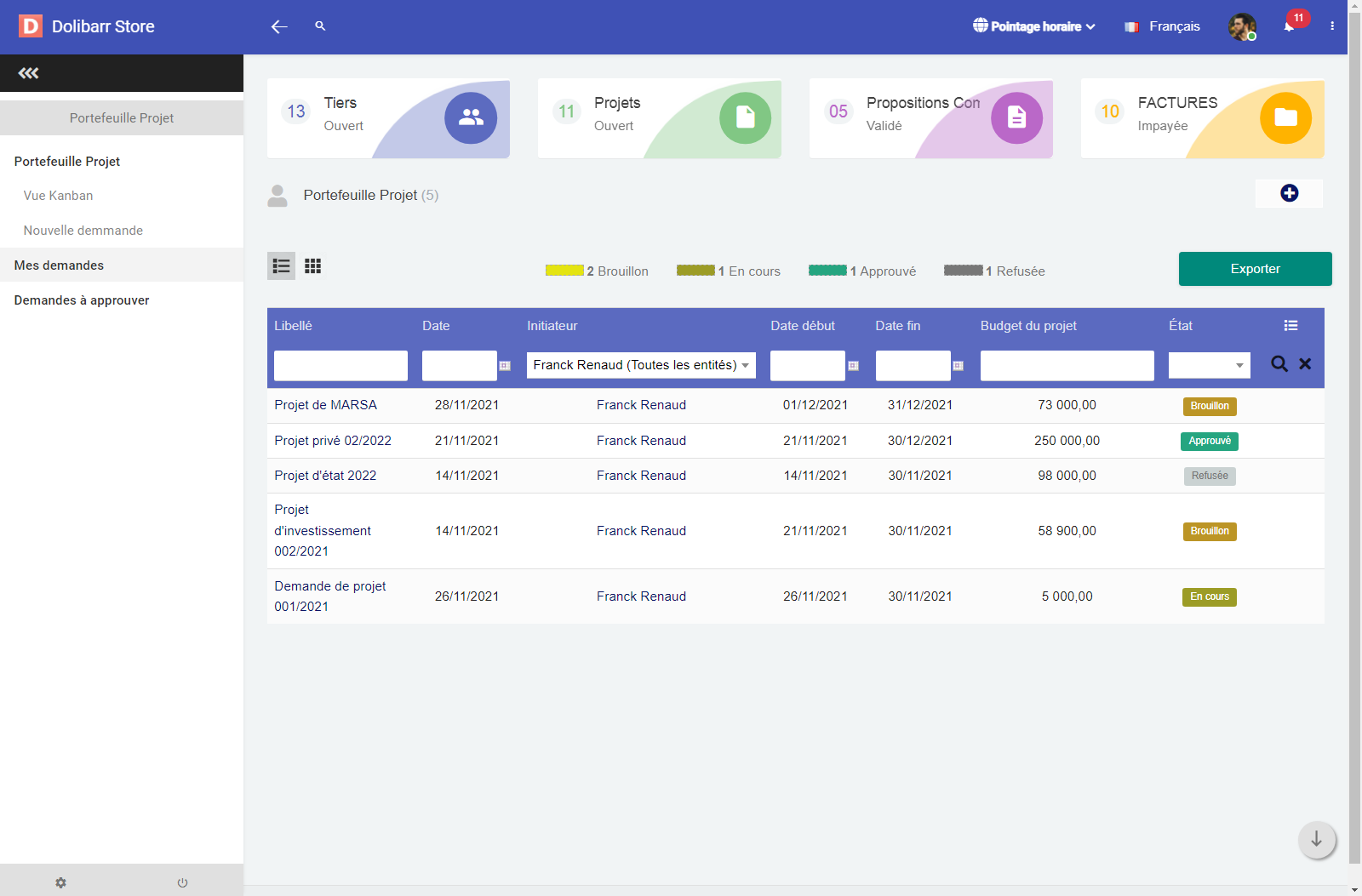
Task: Select Demandes à approuver menu item
Action: [82, 300]
